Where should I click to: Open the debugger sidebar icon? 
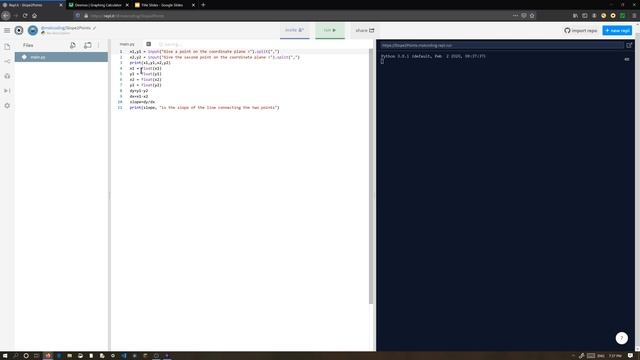pos(7,91)
